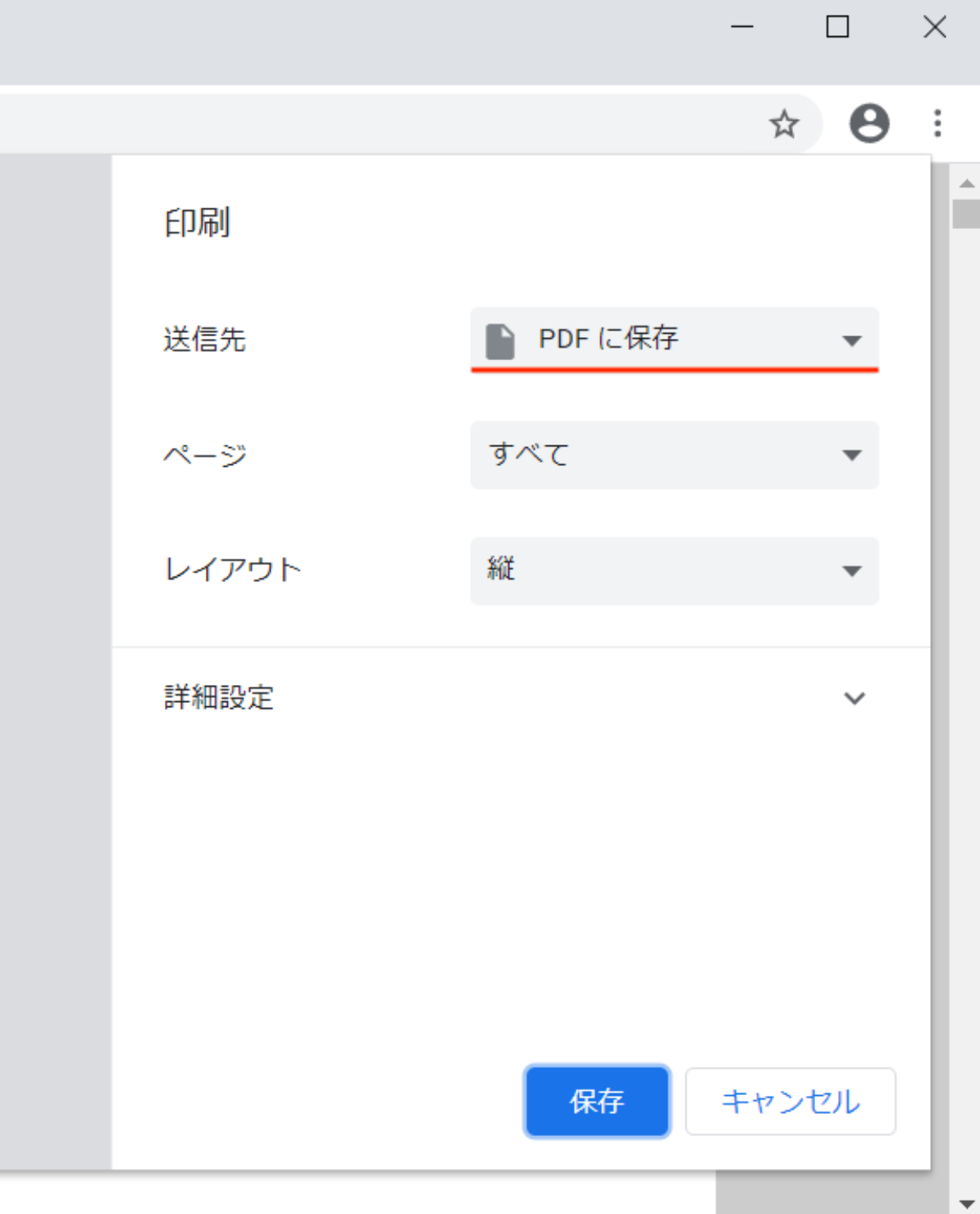This screenshot has width=980, height=1214.
Task: Bookmark this page with the star icon
Action: (784, 125)
